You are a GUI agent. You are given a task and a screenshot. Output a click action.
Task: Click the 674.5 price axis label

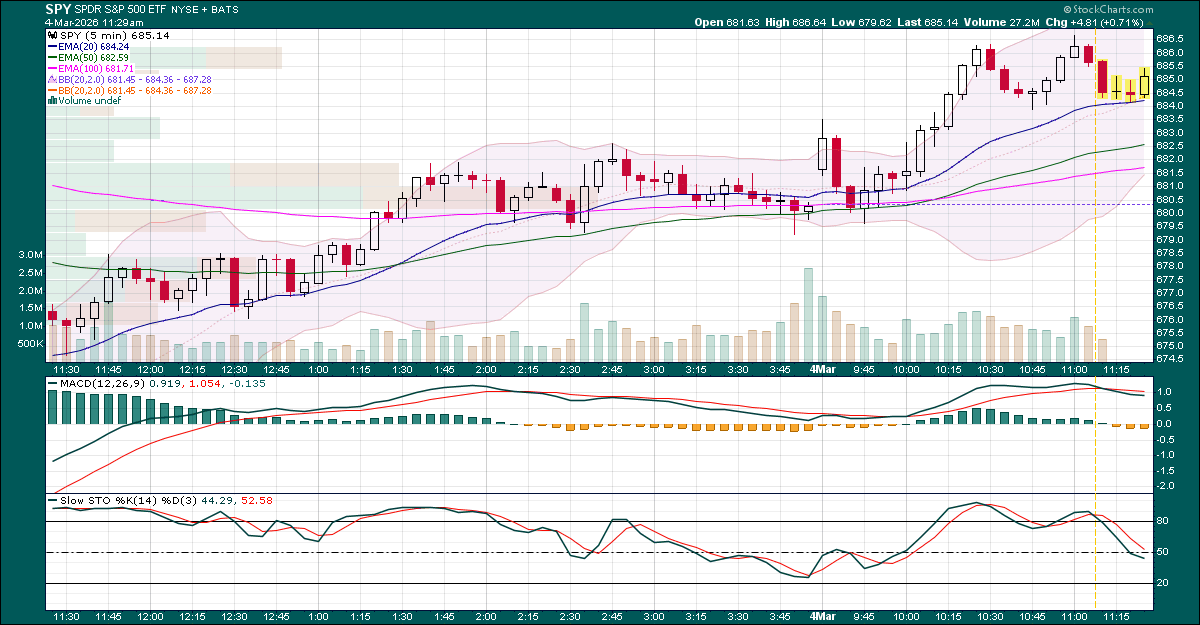1172,358
